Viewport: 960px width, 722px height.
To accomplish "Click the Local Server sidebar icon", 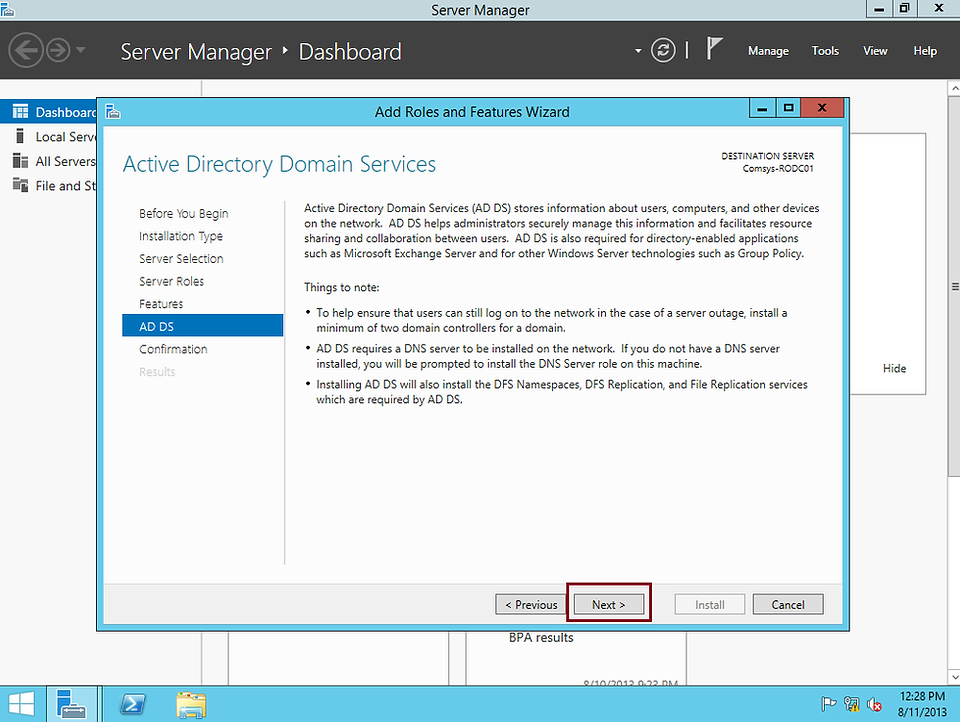I will (20, 136).
